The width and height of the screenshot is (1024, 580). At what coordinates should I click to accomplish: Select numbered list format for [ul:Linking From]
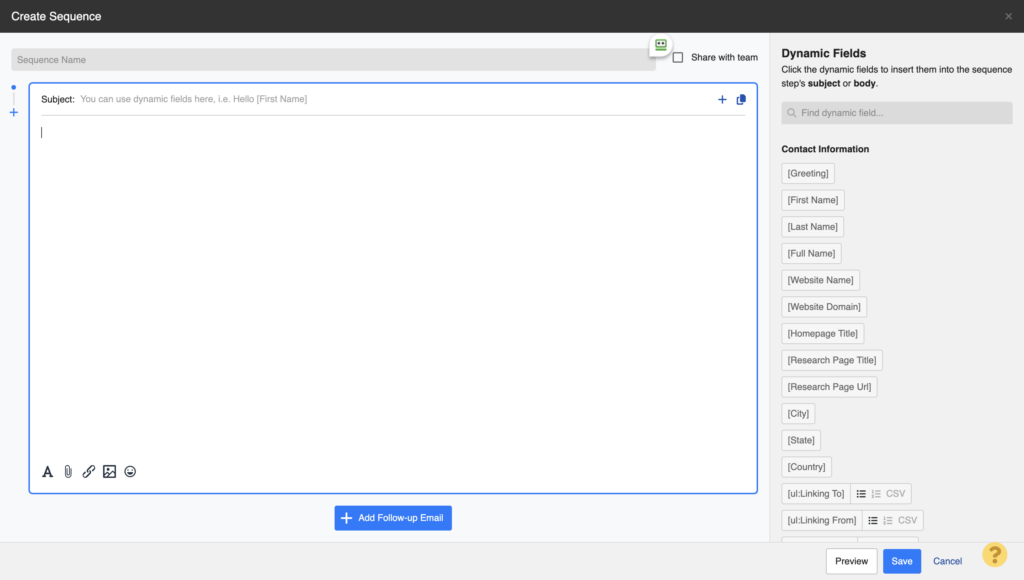tap(888, 520)
